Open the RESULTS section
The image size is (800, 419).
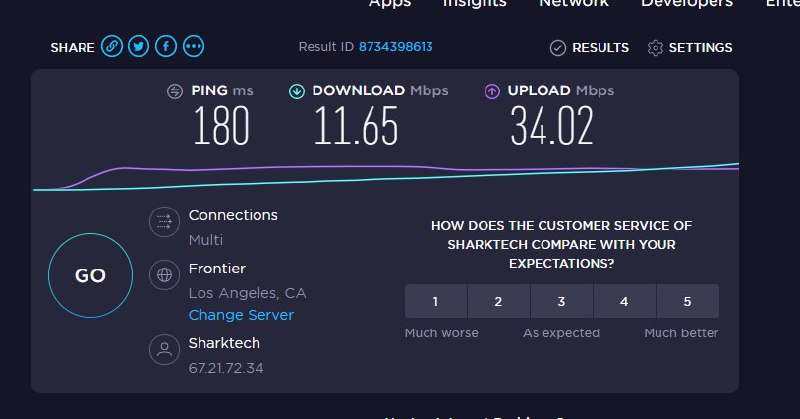tap(589, 47)
